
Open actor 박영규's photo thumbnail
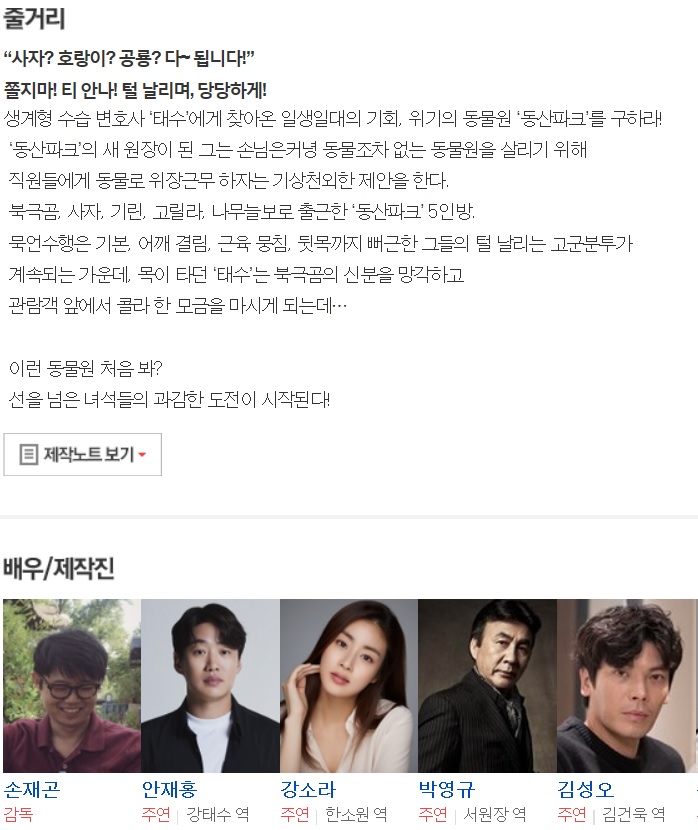tap(487, 685)
